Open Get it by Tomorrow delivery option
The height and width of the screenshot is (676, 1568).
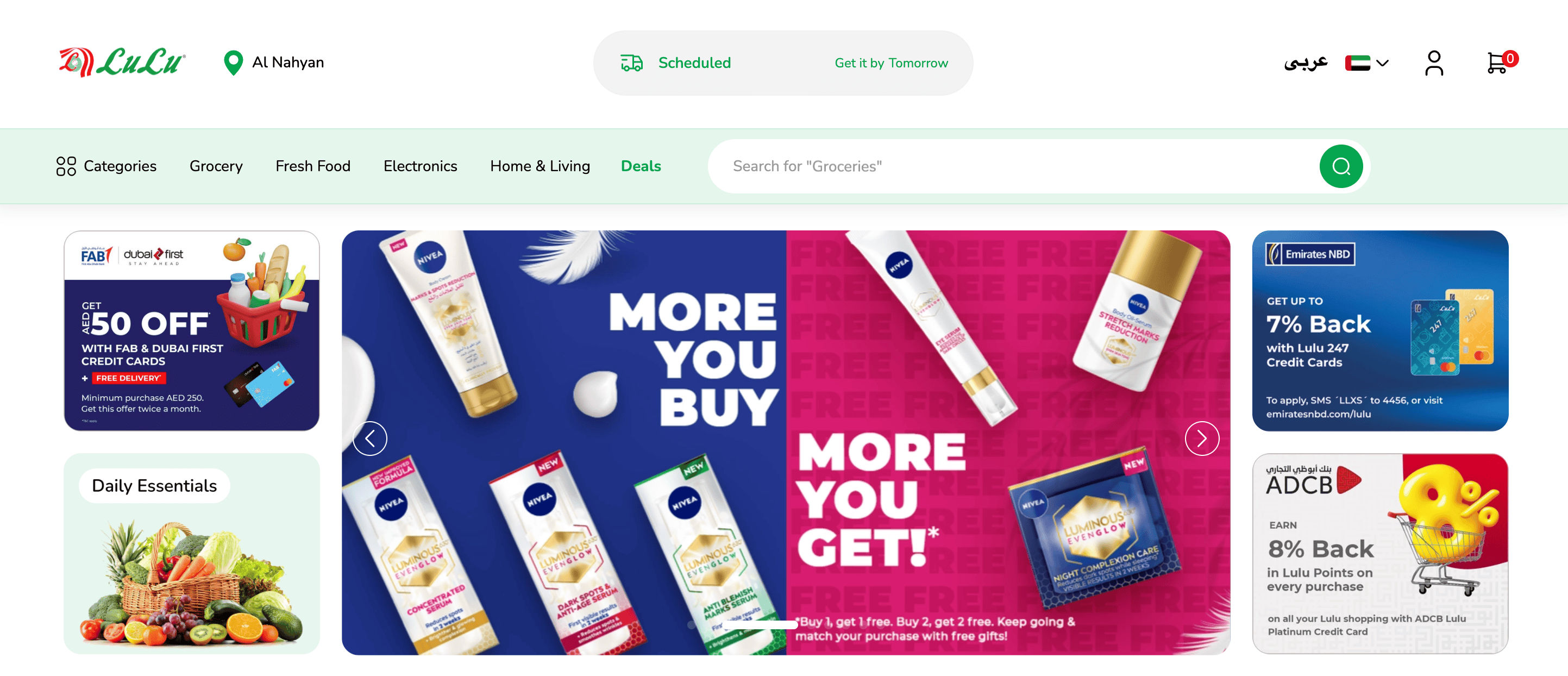[x=891, y=62]
